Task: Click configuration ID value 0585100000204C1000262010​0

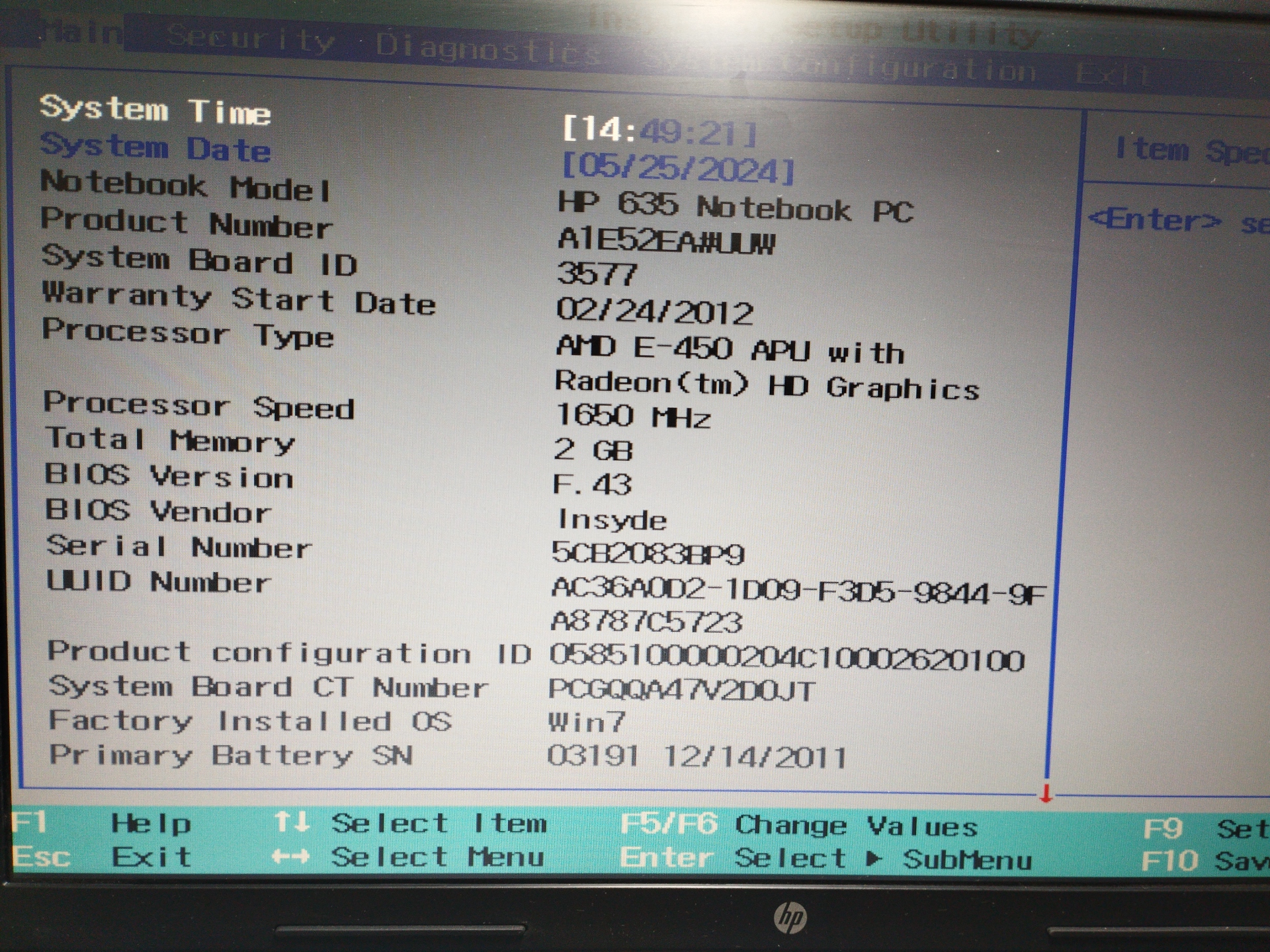Action: (x=787, y=659)
